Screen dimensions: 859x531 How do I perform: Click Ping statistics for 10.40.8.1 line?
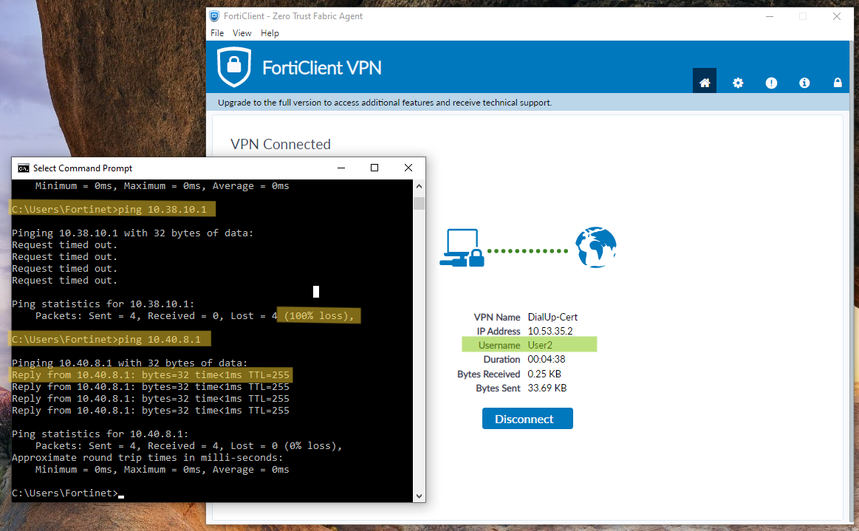[x=100, y=433]
